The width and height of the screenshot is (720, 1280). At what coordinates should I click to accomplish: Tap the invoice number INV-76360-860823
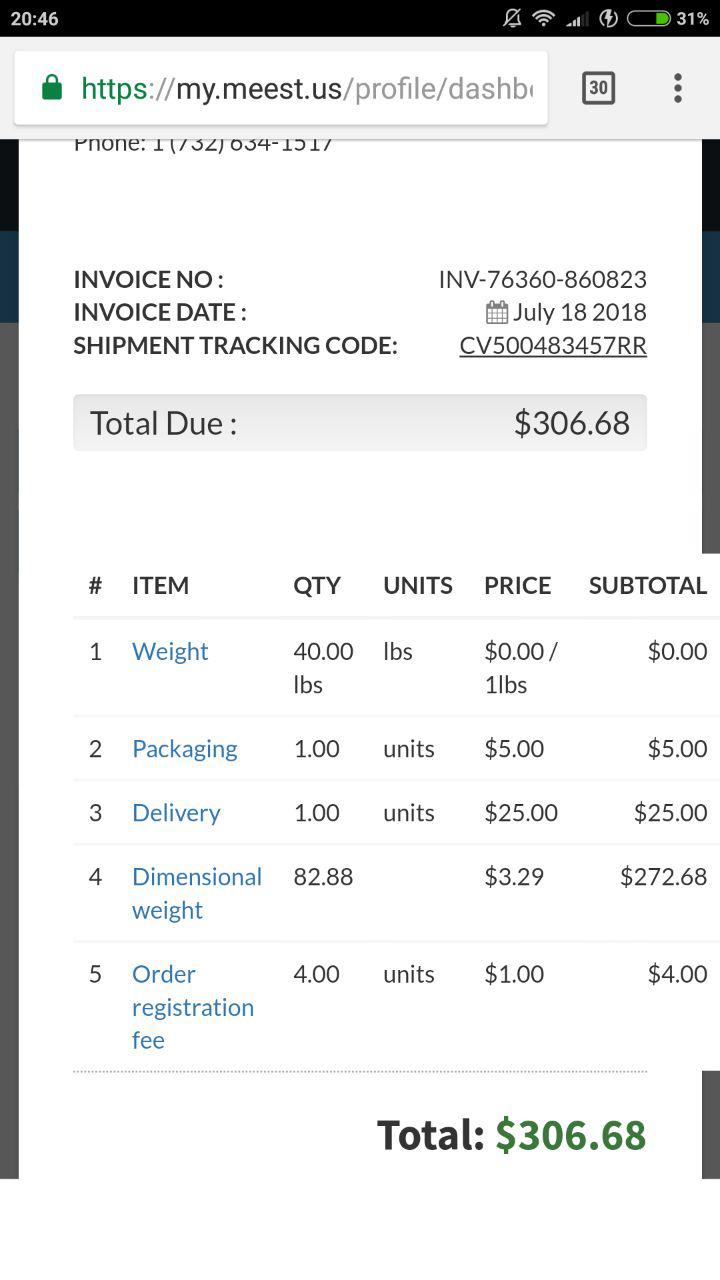click(x=542, y=280)
